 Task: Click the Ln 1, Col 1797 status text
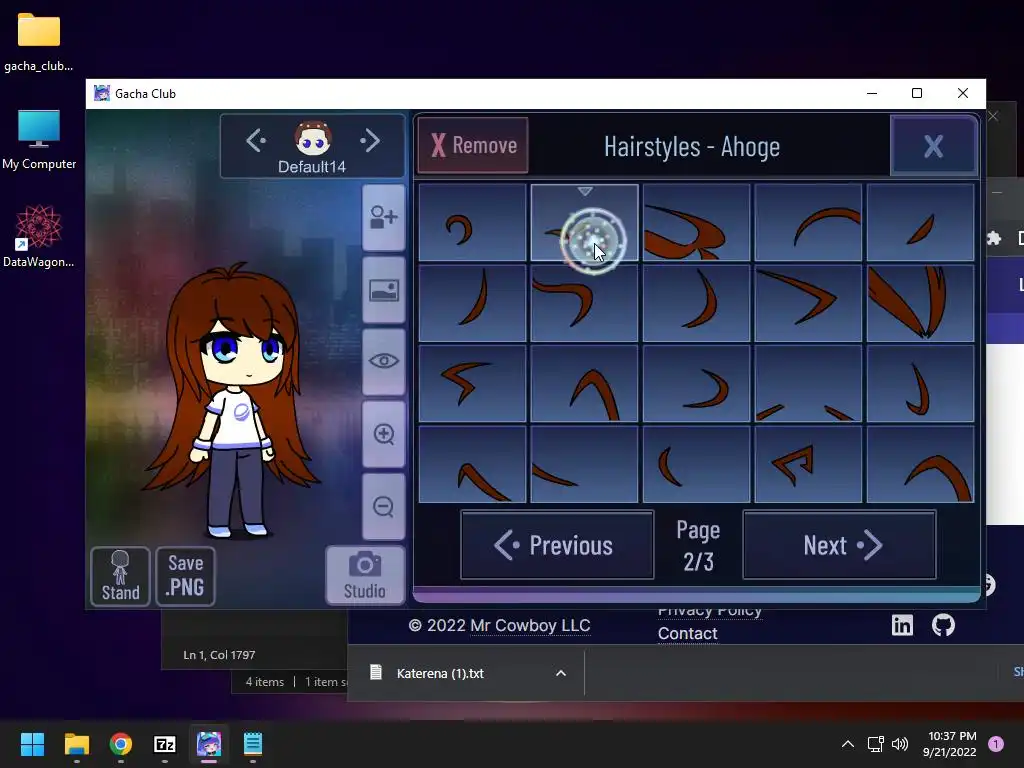(x=219, y=655)
